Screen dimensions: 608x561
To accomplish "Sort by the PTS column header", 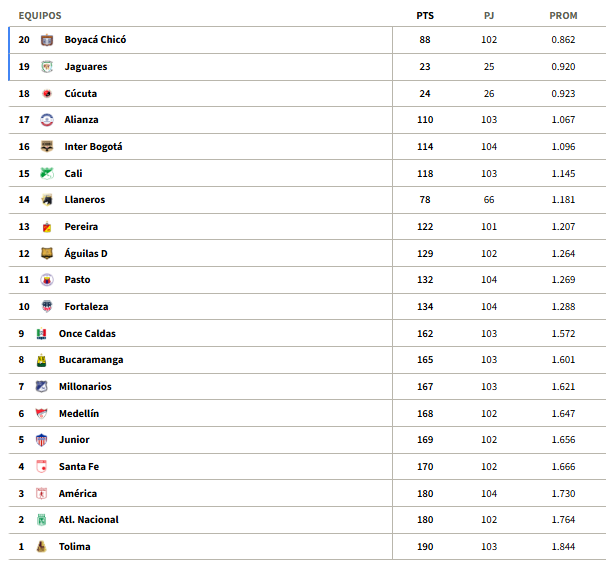I will [425, 16].
